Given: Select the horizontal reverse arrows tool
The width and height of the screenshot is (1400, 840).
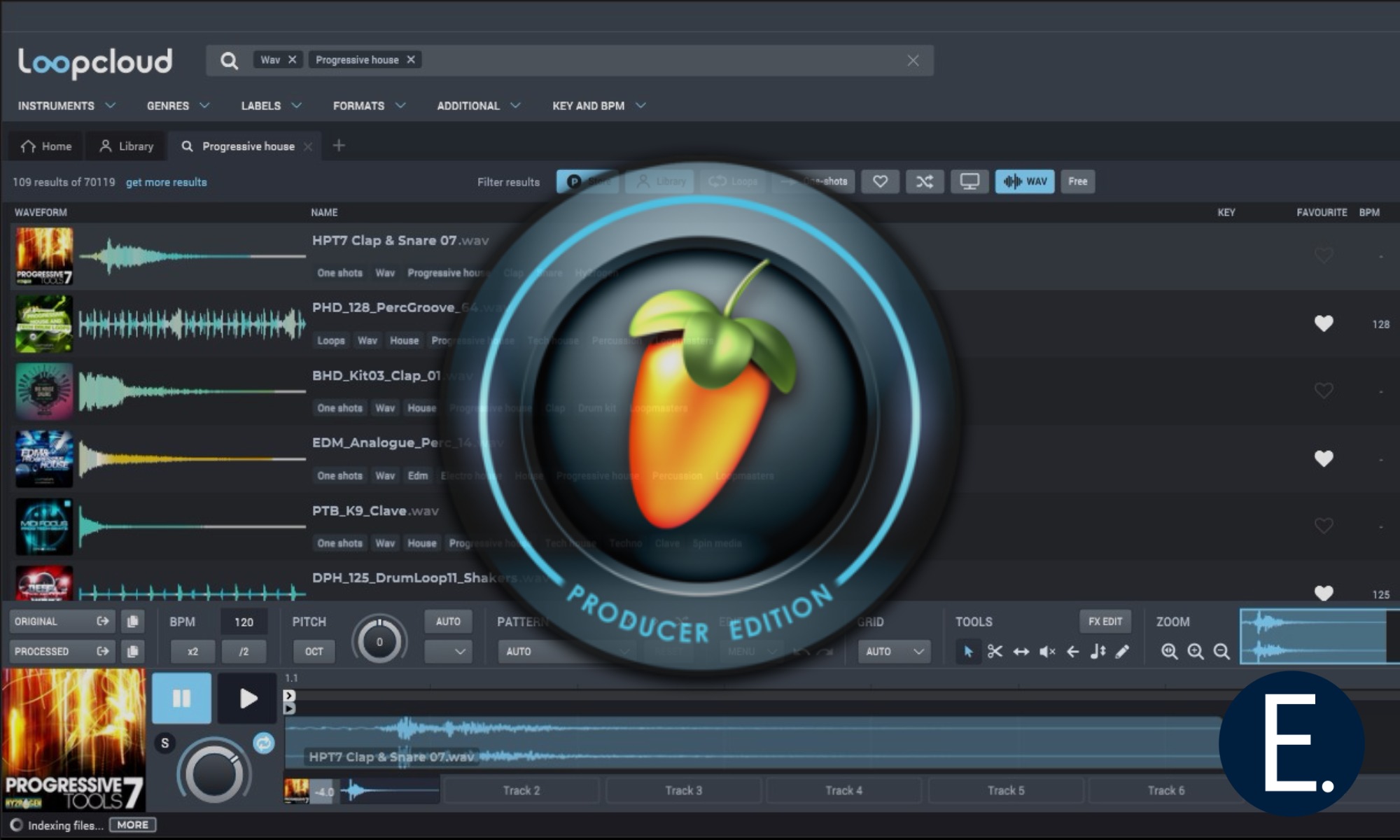Looking at the screenshot, I should coord(1021,652).
